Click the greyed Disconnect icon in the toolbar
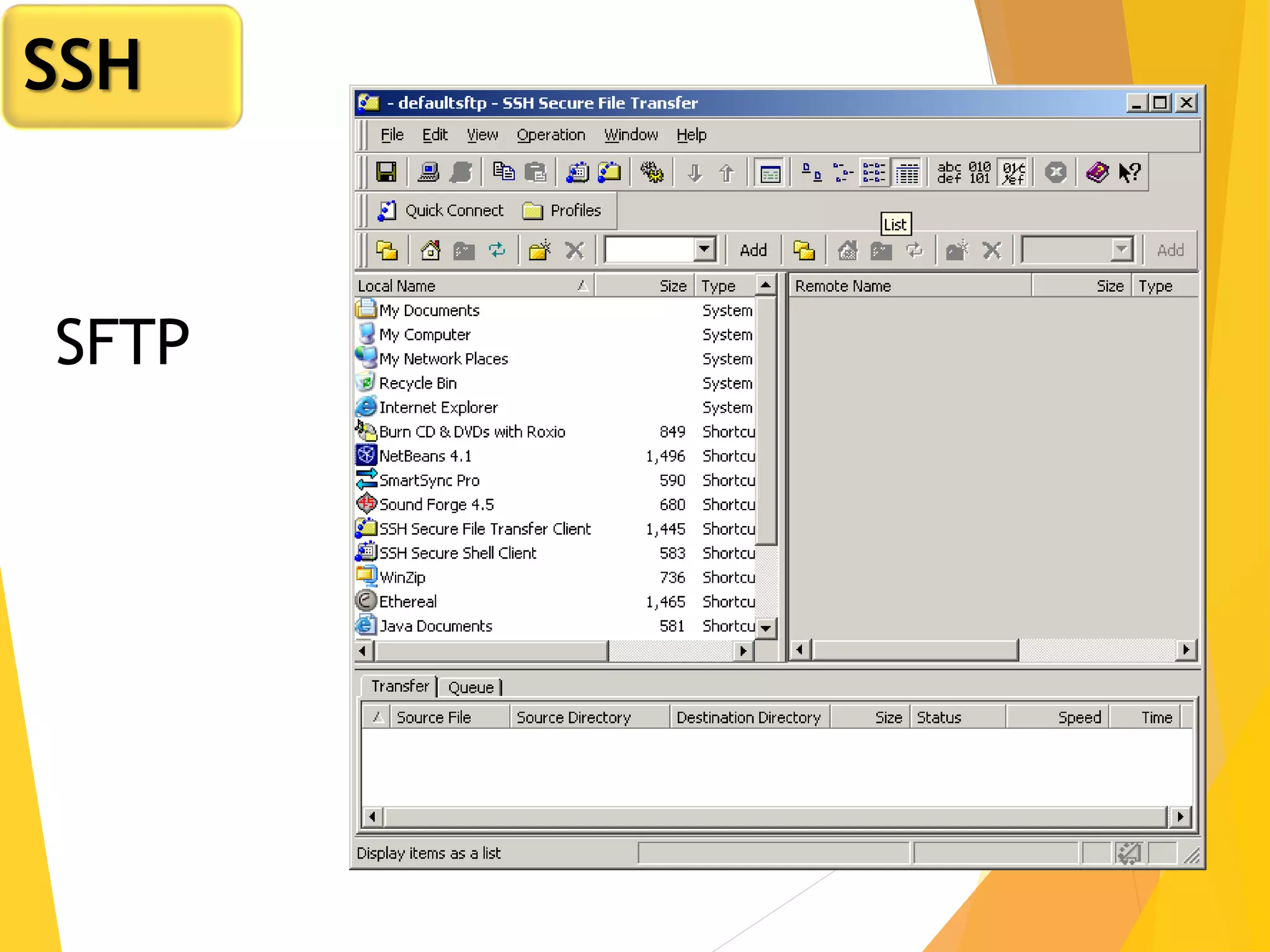 (x=461, y=172)
